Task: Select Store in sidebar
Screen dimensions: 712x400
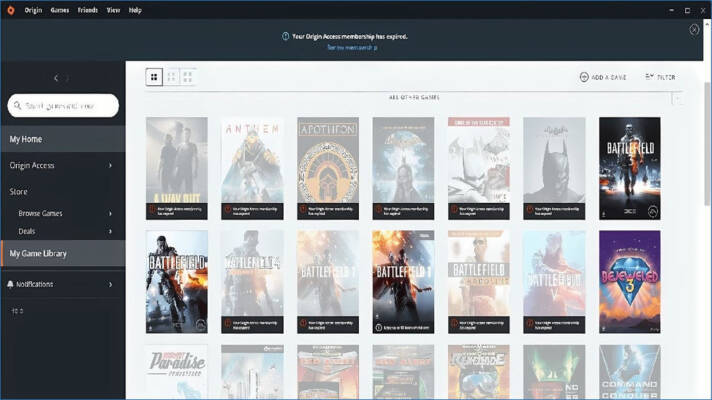Action: tap(63, 192)
